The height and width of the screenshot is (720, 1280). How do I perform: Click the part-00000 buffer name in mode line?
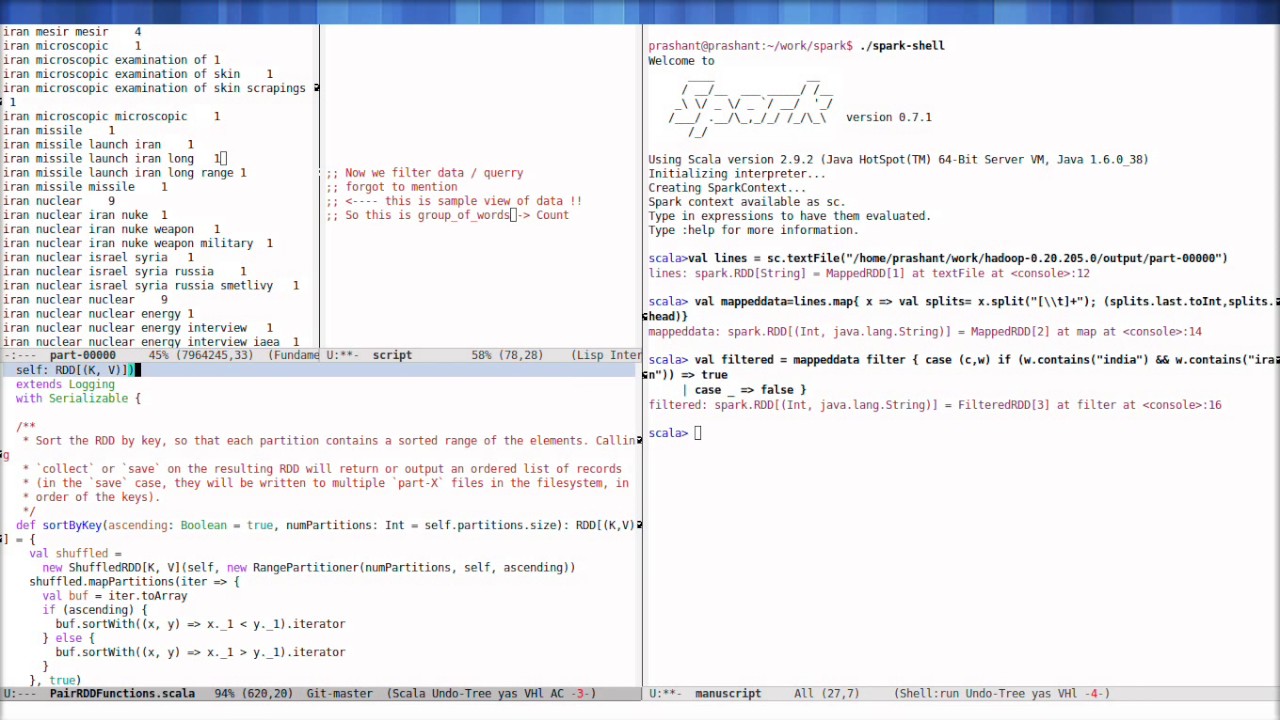82,355
